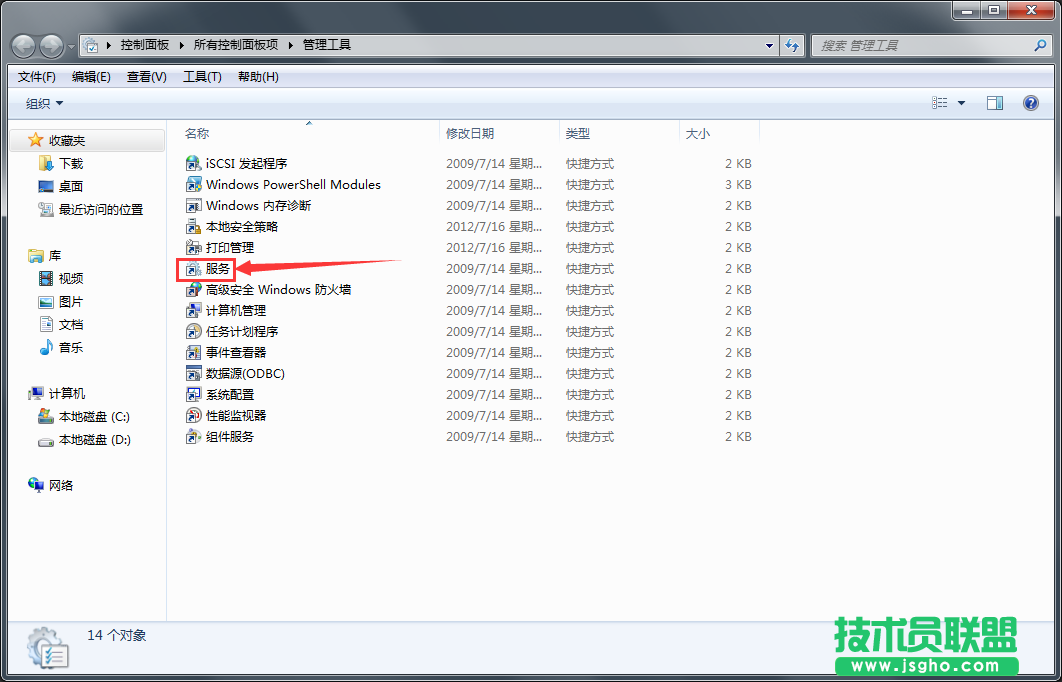1062x682 pixels.
Task: Click the Help question mark icon
Action: pos(1030,102)
